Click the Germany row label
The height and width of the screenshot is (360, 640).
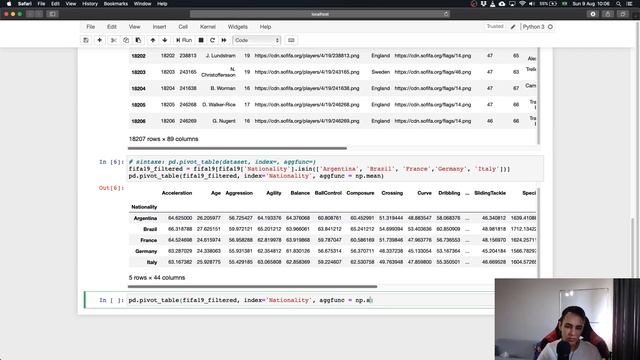(146, 251)
